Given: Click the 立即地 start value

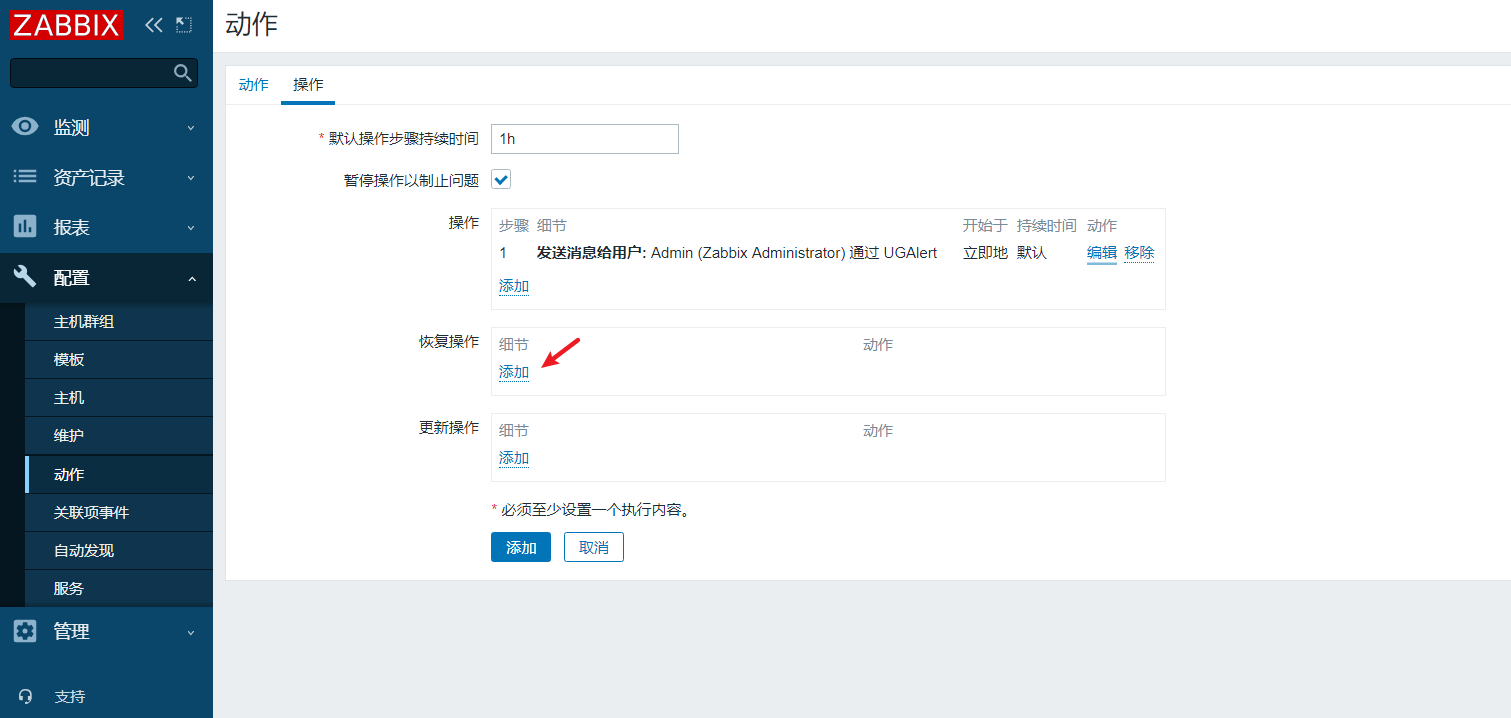Looking at the screenshot, I should tap(985, 253).
